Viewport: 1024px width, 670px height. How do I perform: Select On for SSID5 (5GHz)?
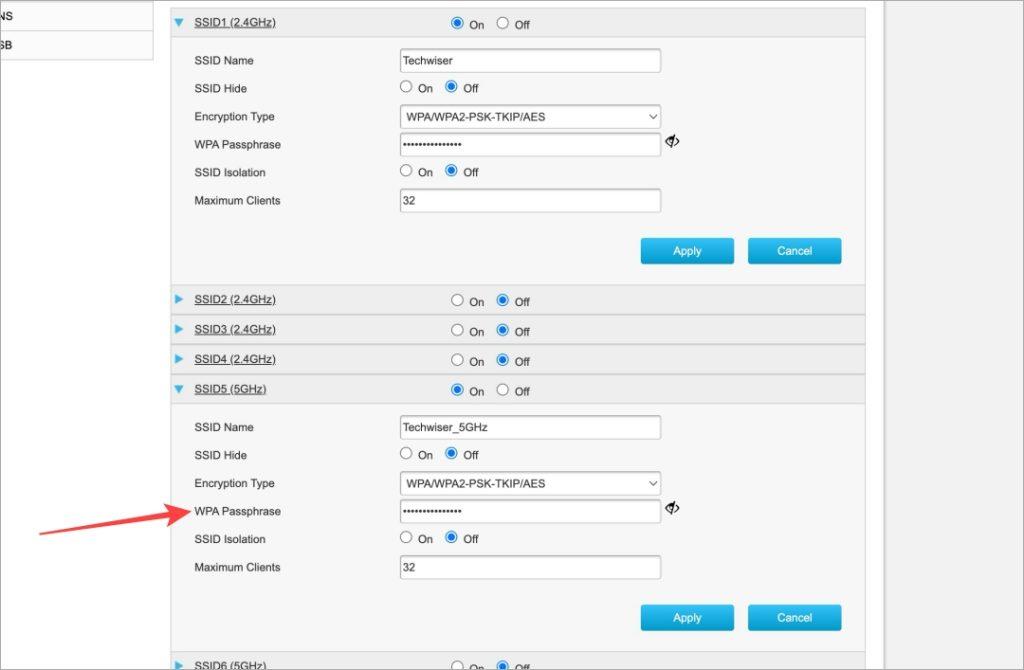pos(457,390)
